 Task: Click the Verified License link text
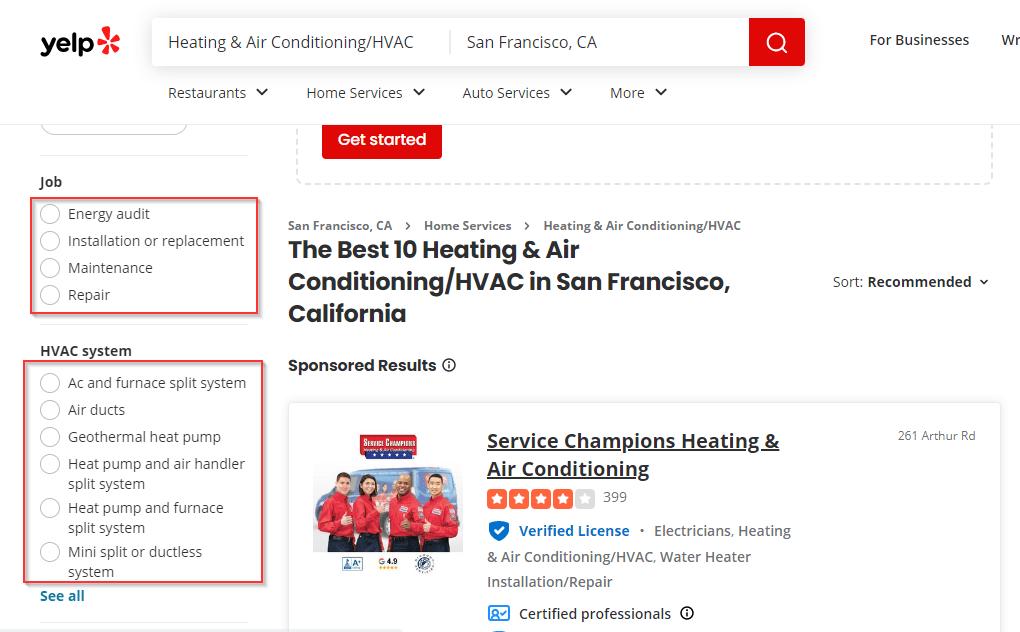tap(574, 531)
